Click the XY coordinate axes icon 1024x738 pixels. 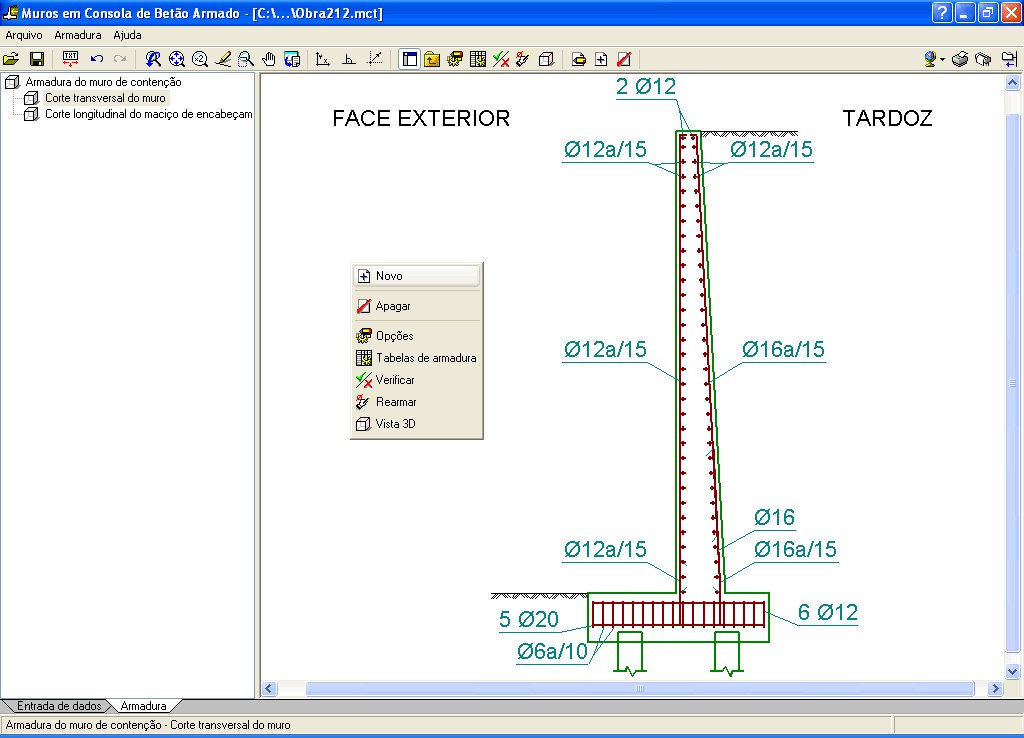[323, 59]
